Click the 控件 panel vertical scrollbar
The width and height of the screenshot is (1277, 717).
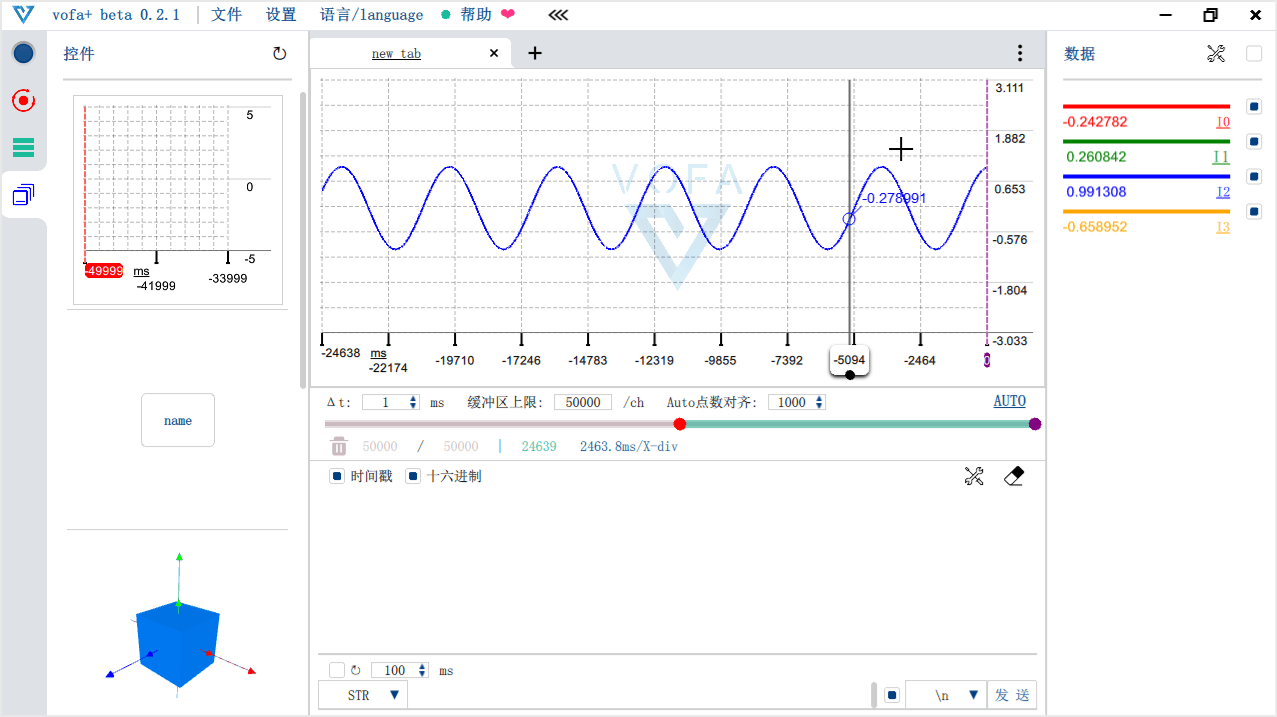click(303, 240)
